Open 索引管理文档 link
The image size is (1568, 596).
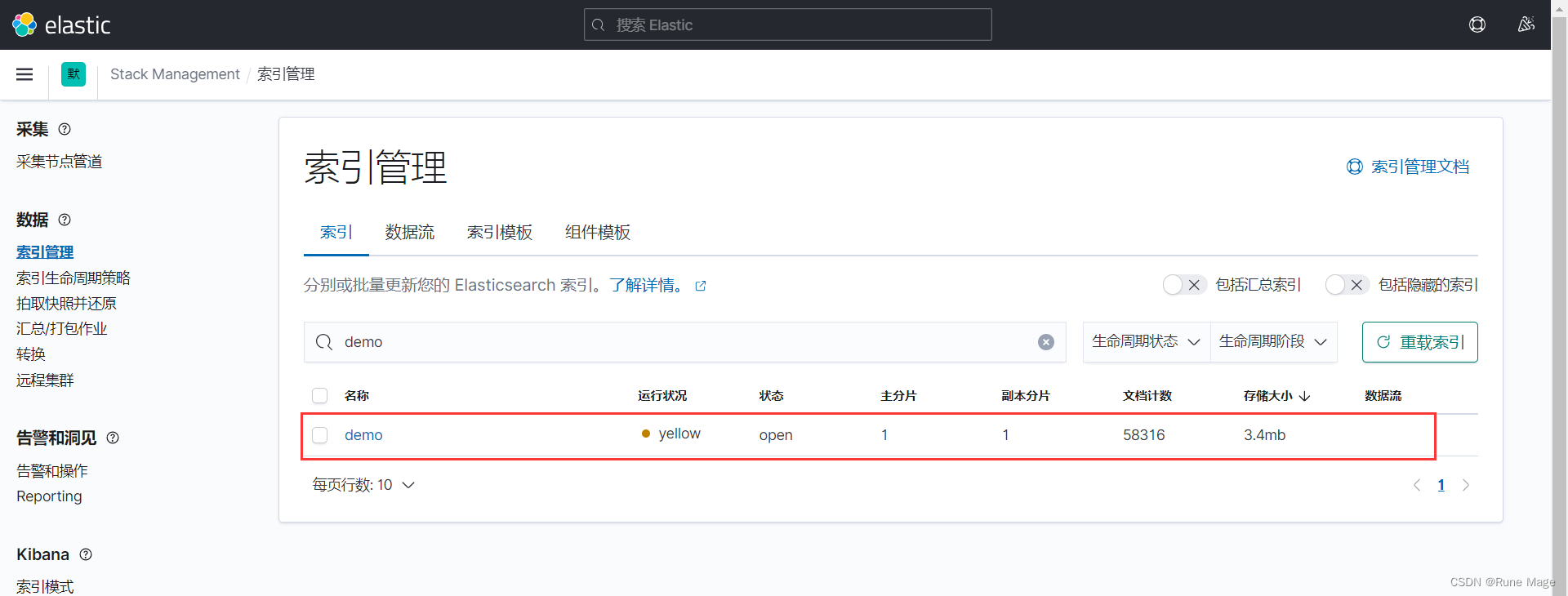tap(1408, 167)
